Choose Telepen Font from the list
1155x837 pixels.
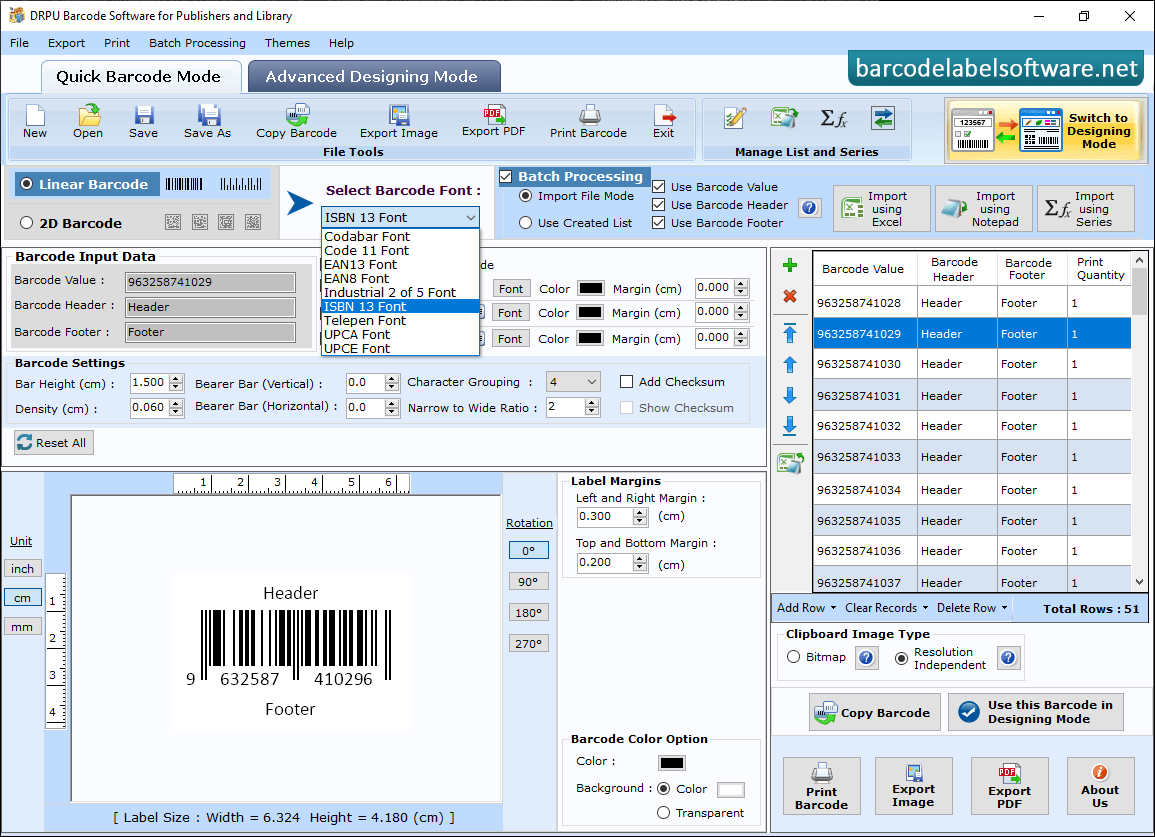click(365, 321)
